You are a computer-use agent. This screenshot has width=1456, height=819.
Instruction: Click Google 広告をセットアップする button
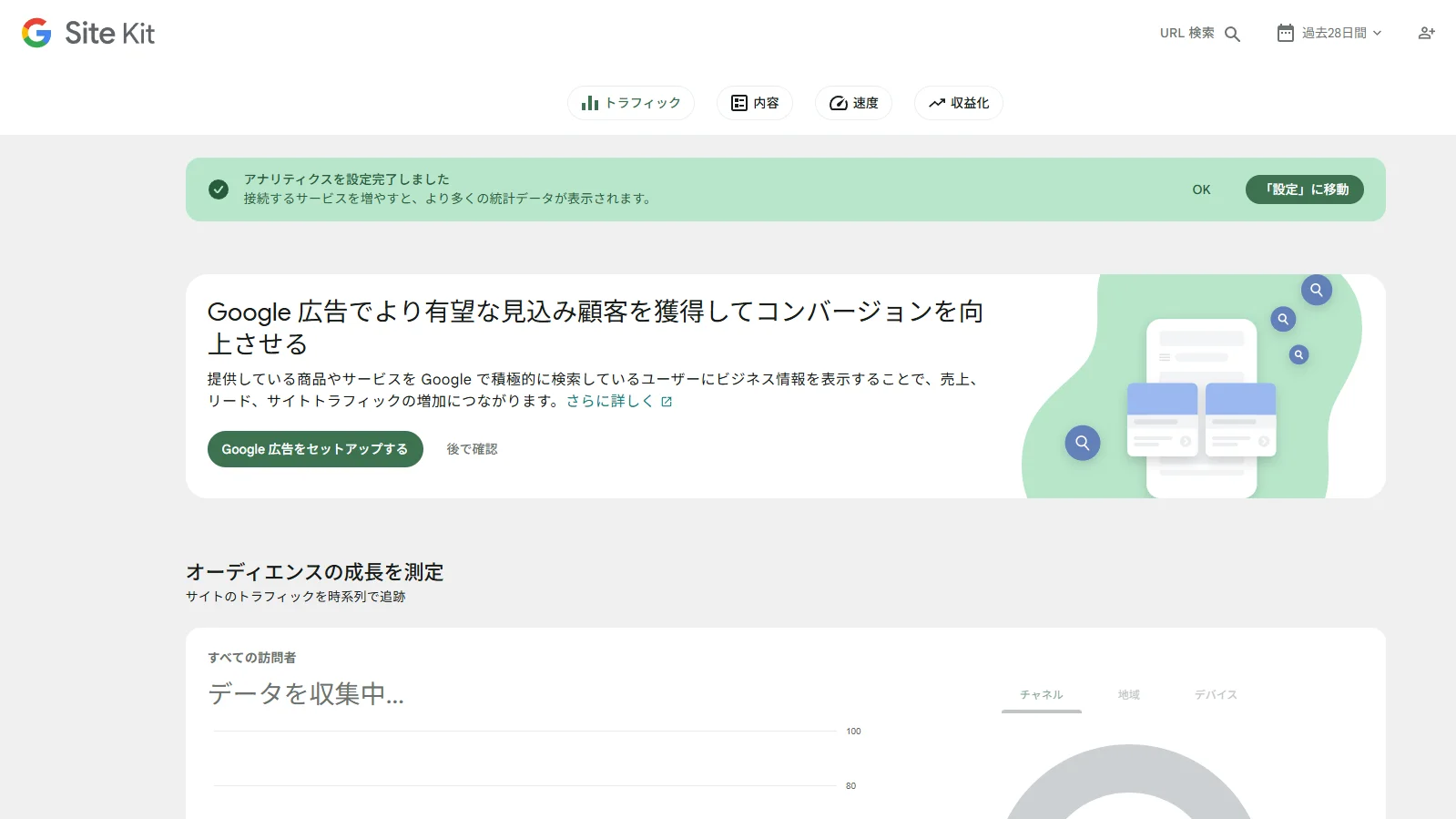pos(315,449)
